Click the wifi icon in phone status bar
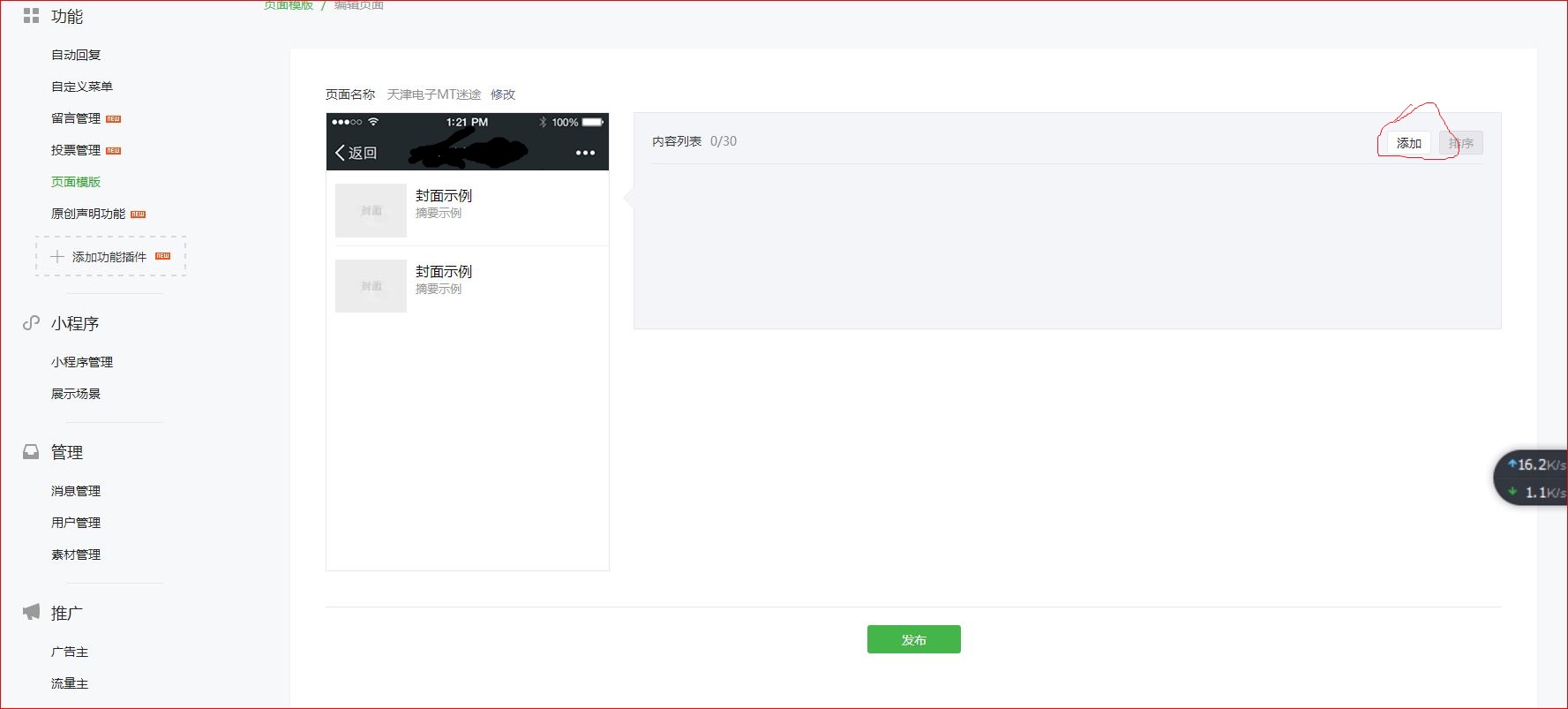 [x=373, y=122]
